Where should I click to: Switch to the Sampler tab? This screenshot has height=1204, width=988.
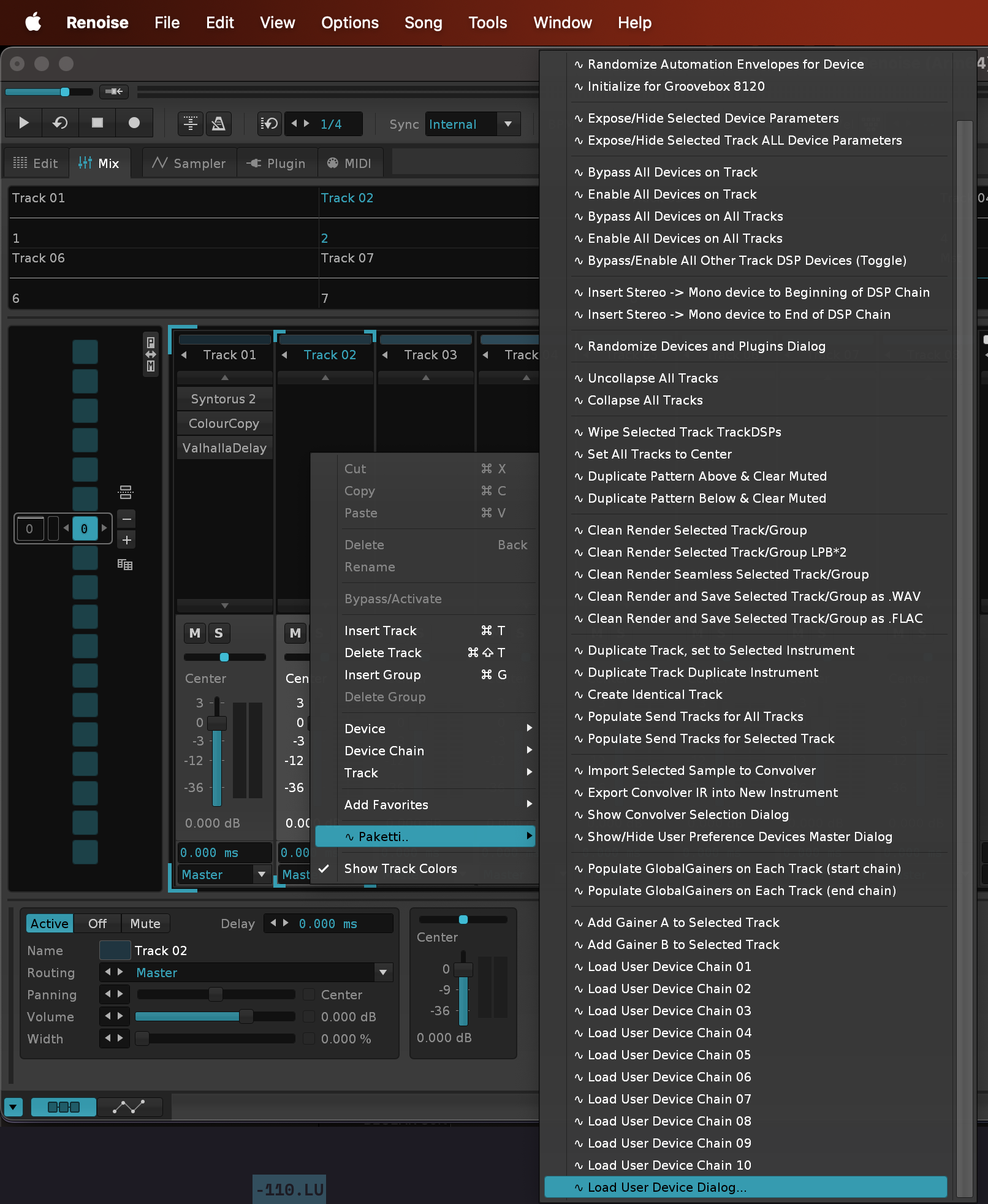189,163
